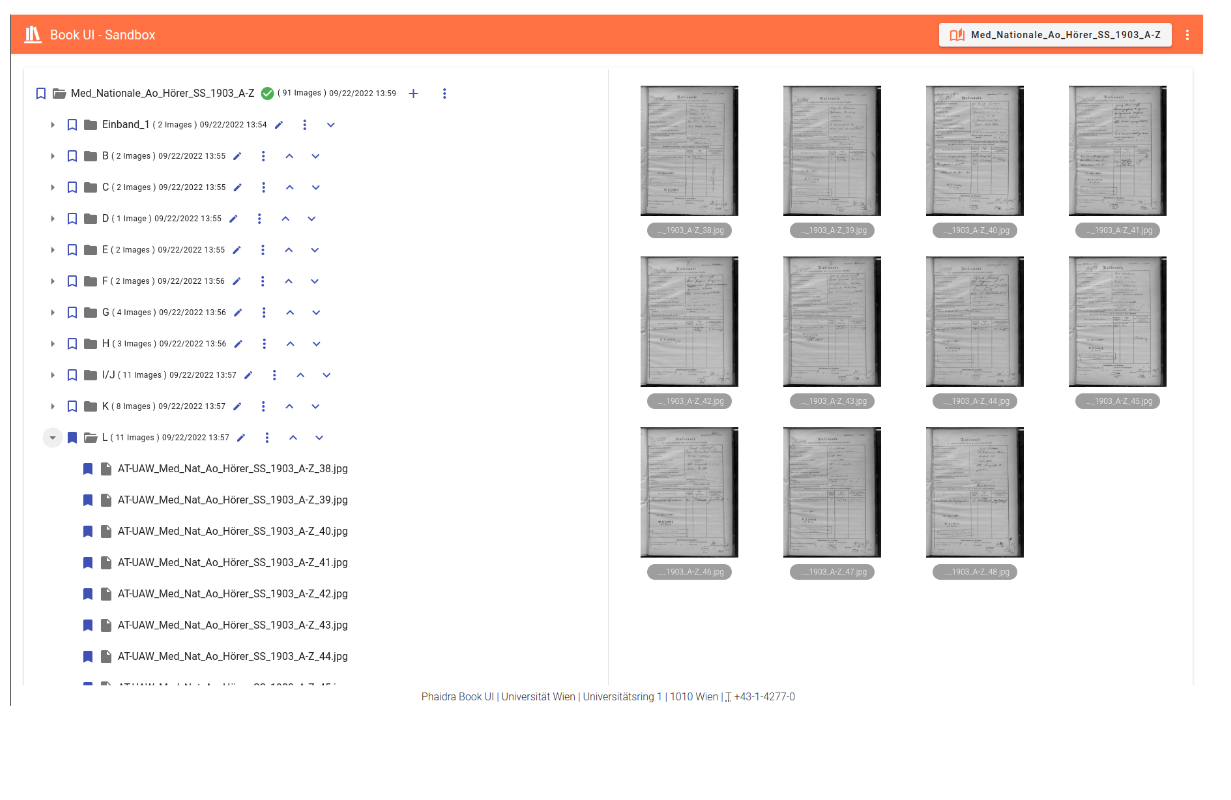Click the add plus icon beside root folder
Viewport: 1231px width, 800px height.
[x=414, y=94]
